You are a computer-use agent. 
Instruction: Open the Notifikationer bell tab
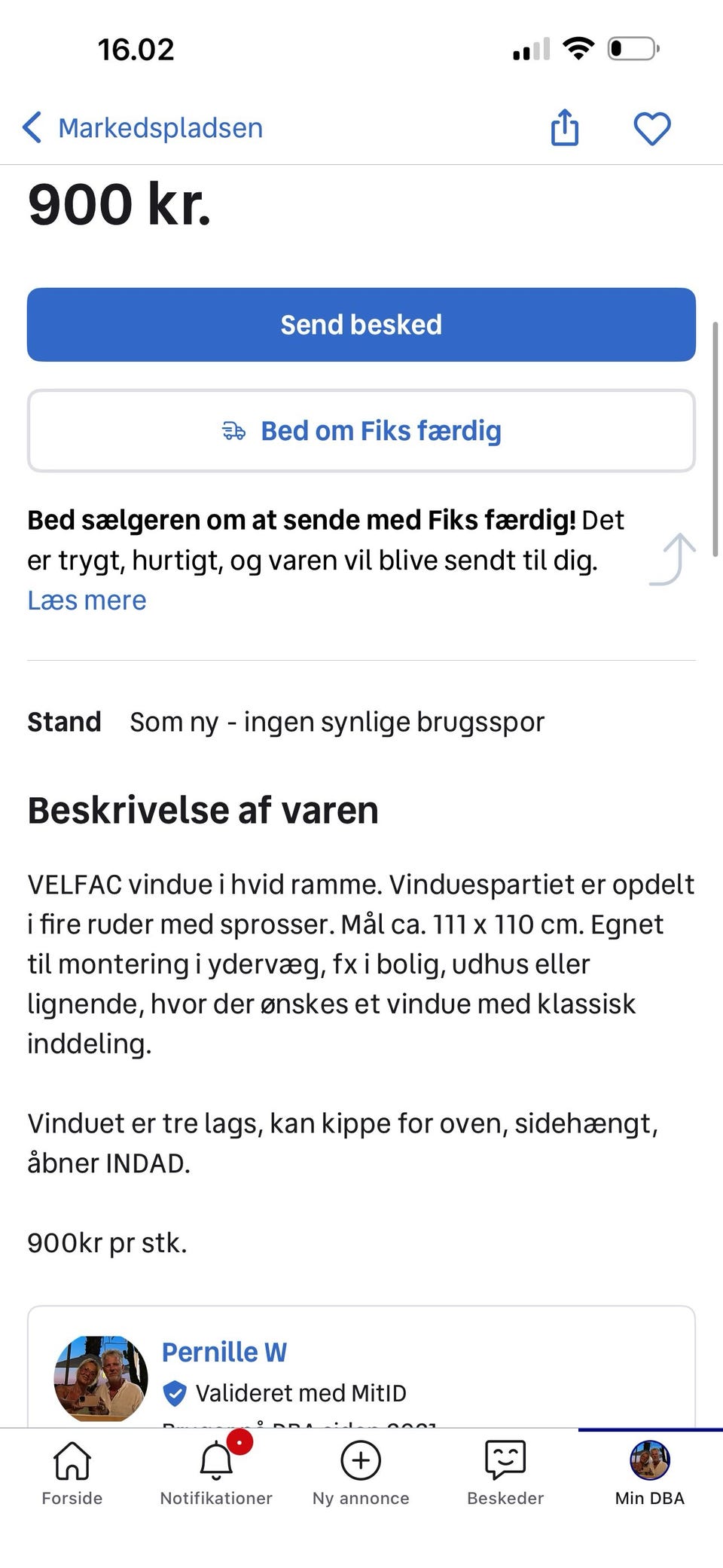pos(216,1472)
